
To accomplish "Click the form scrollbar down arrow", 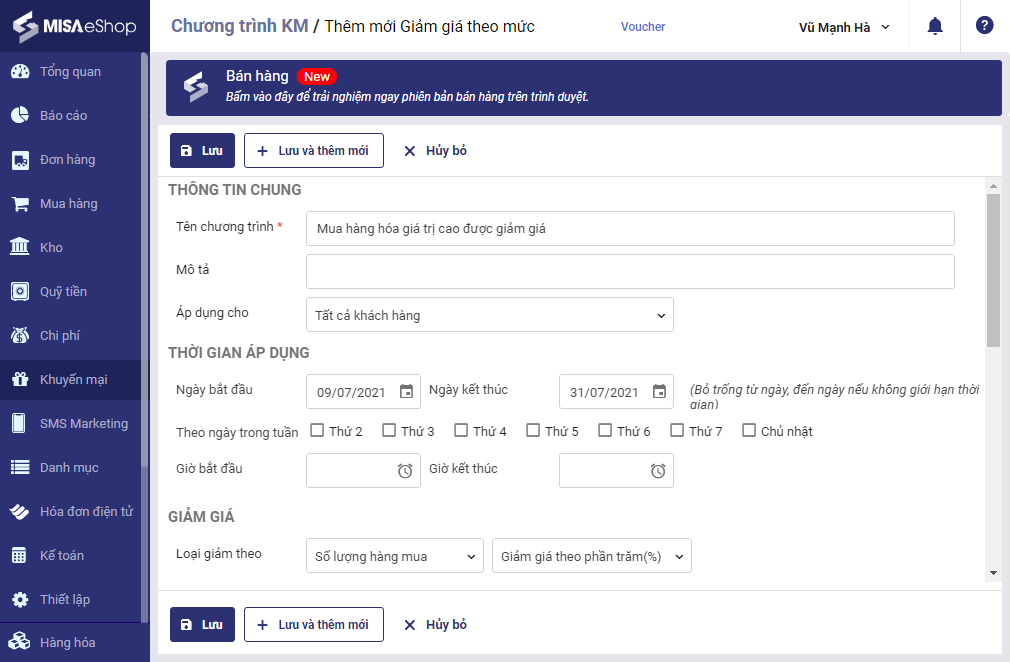I will (993, 572).
